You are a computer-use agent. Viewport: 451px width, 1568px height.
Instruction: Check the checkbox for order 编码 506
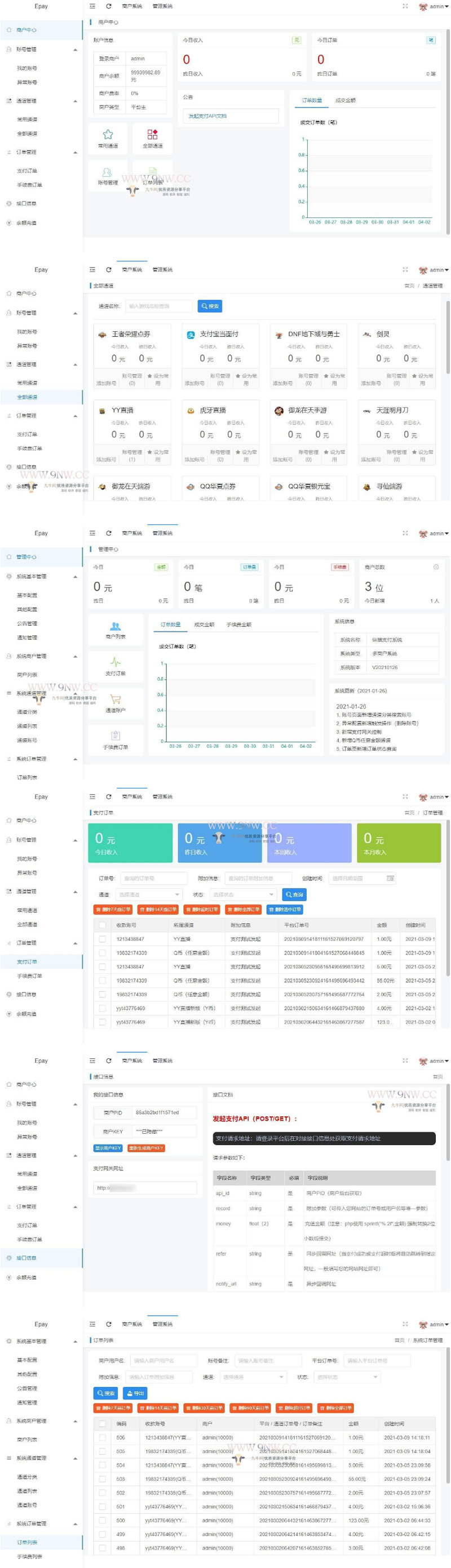103,1438
